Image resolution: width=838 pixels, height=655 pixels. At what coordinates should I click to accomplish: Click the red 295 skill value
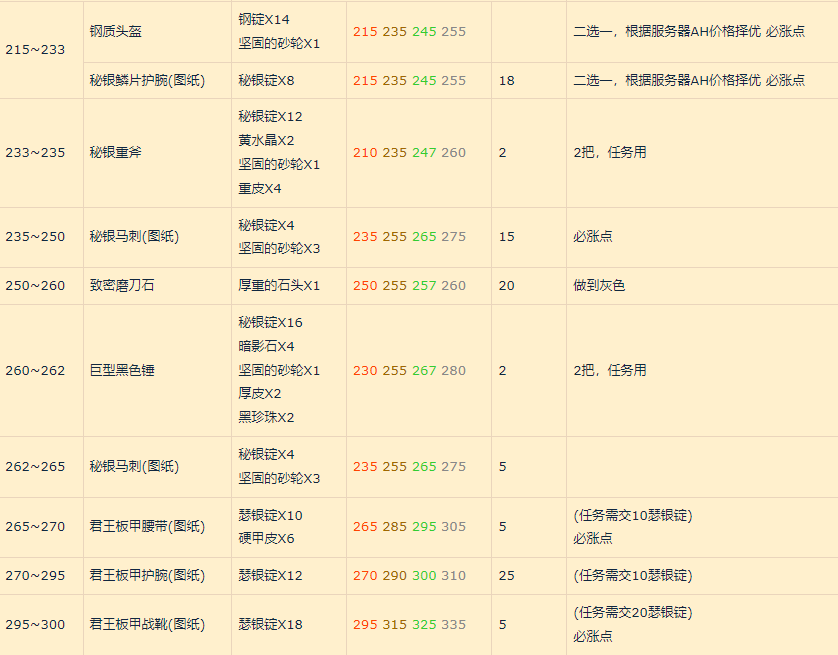[x=365, y=625]
